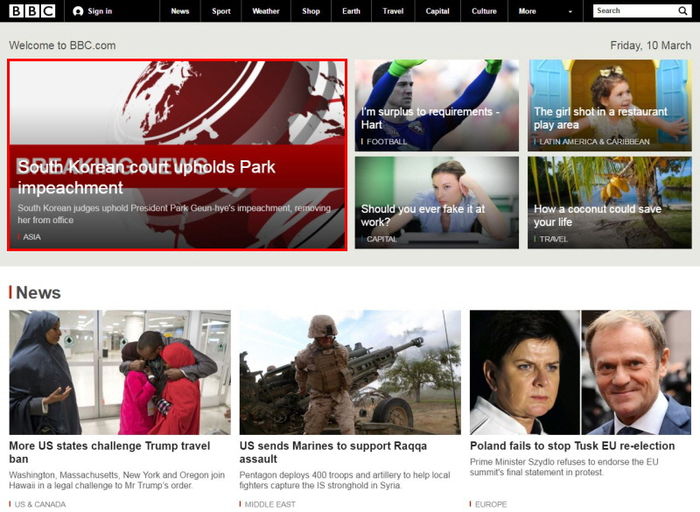Click the 'Friday, 10 March' date text

point(650,46)
